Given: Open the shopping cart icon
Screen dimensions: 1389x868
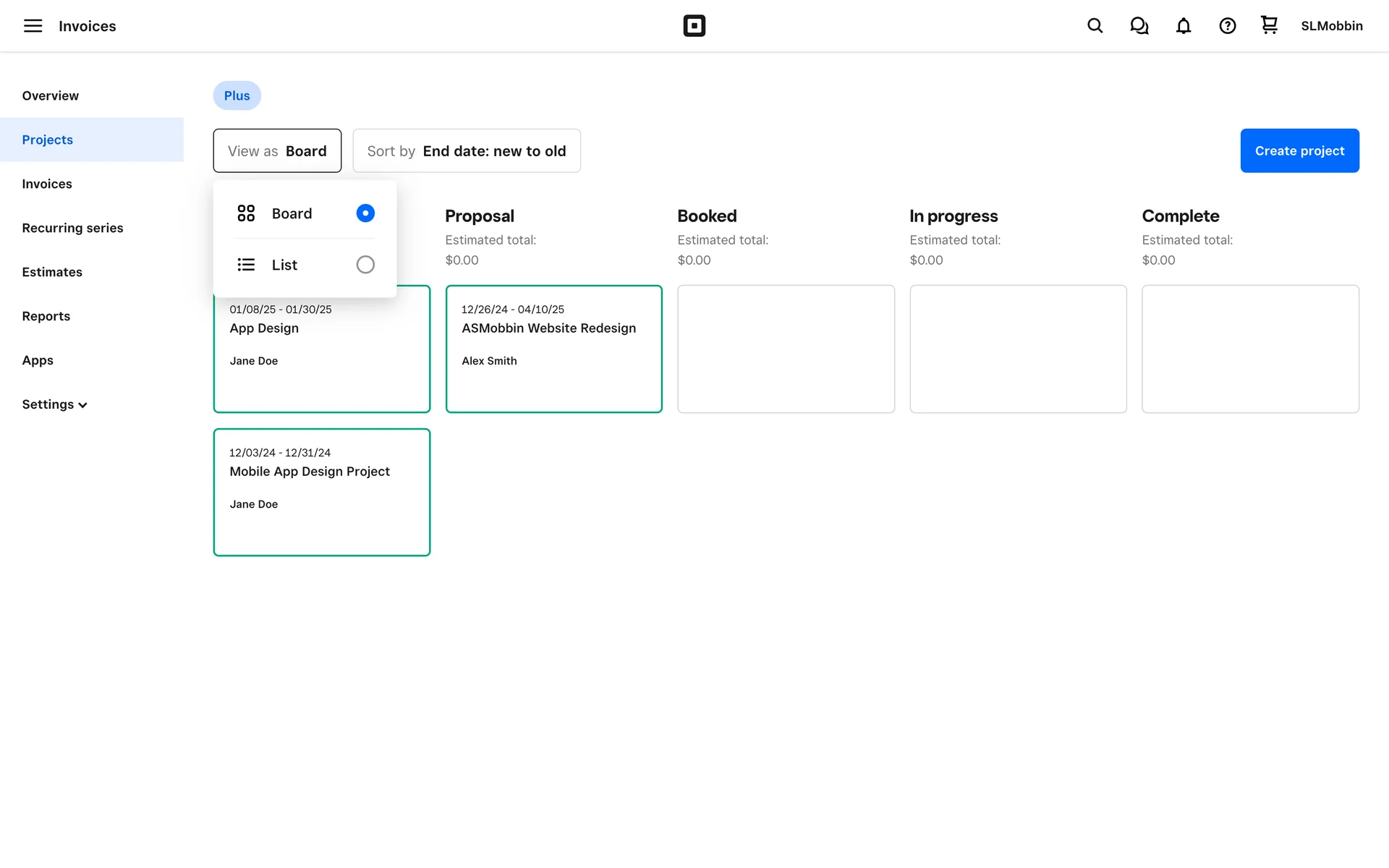Looking at the screenshot, I should [1269, 25].
